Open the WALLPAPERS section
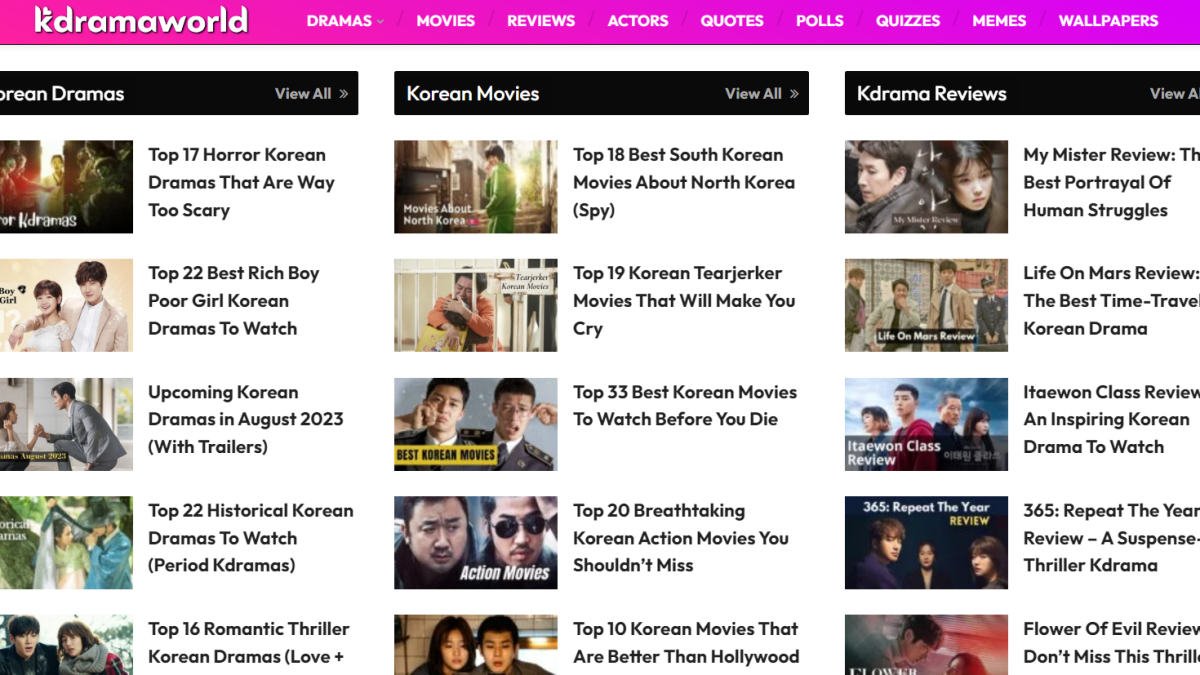 pos(1108,19)
